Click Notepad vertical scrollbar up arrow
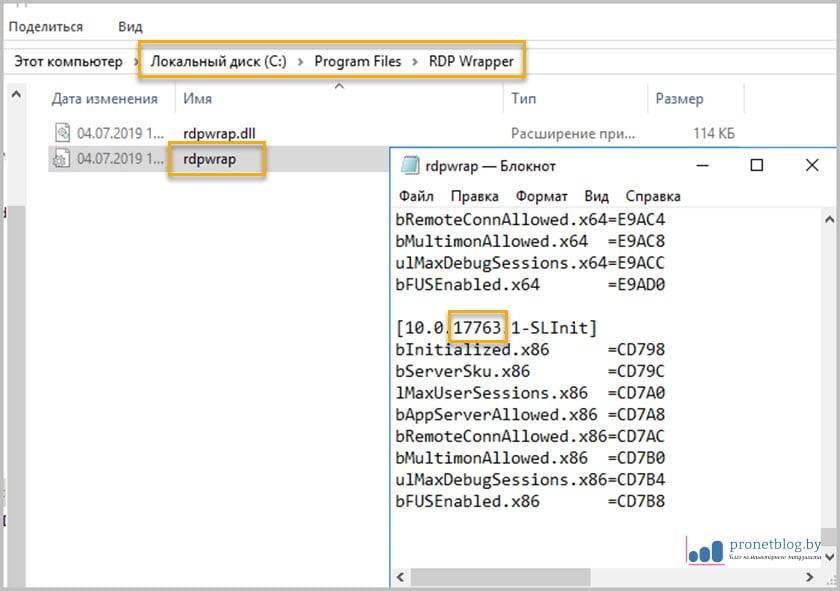The height and width of the screenshot is (591, 840). (829, 219)
